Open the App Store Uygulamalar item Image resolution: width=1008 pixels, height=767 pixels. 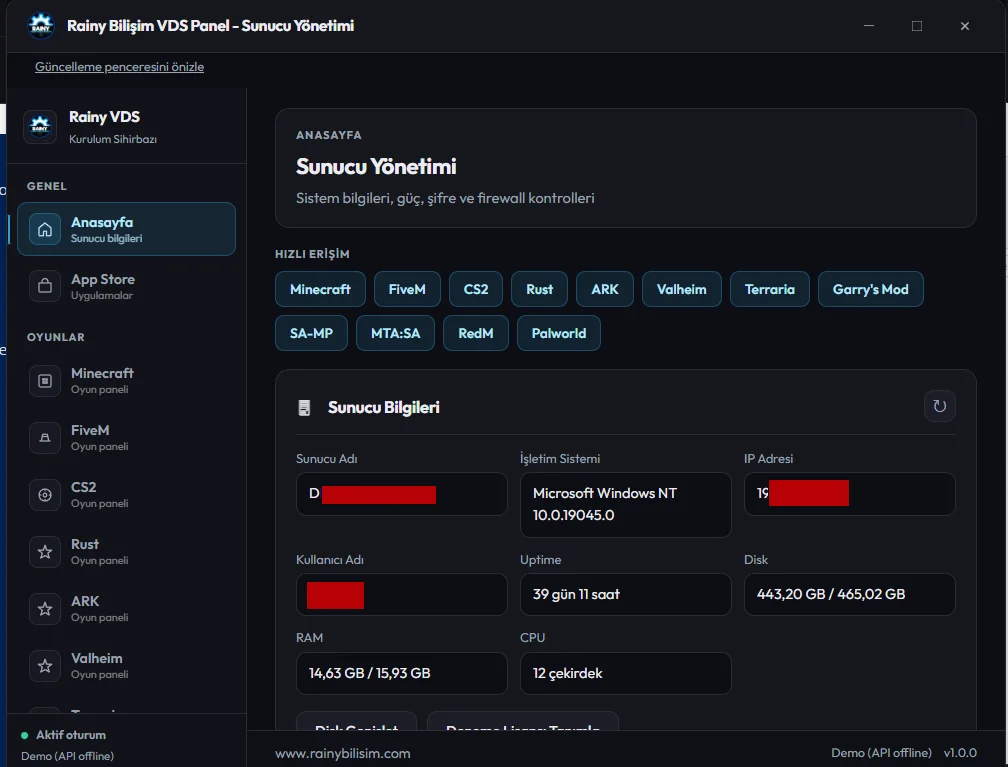click(x=127, y=286)
